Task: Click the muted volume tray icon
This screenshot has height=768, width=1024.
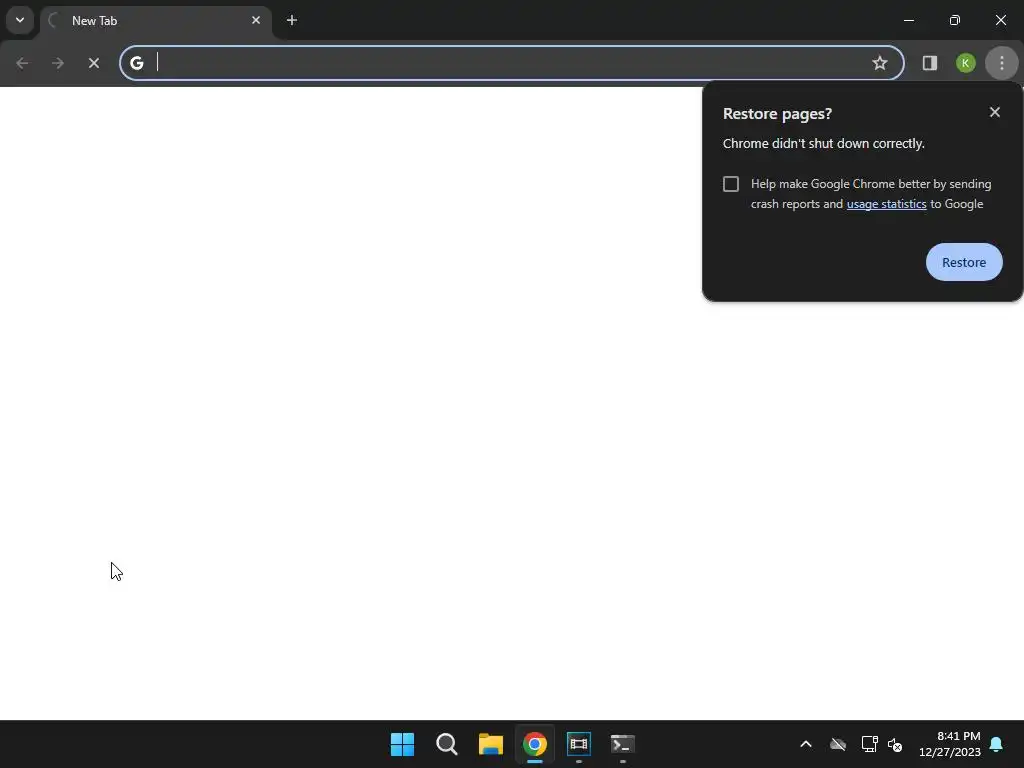Action: [895, 744]
